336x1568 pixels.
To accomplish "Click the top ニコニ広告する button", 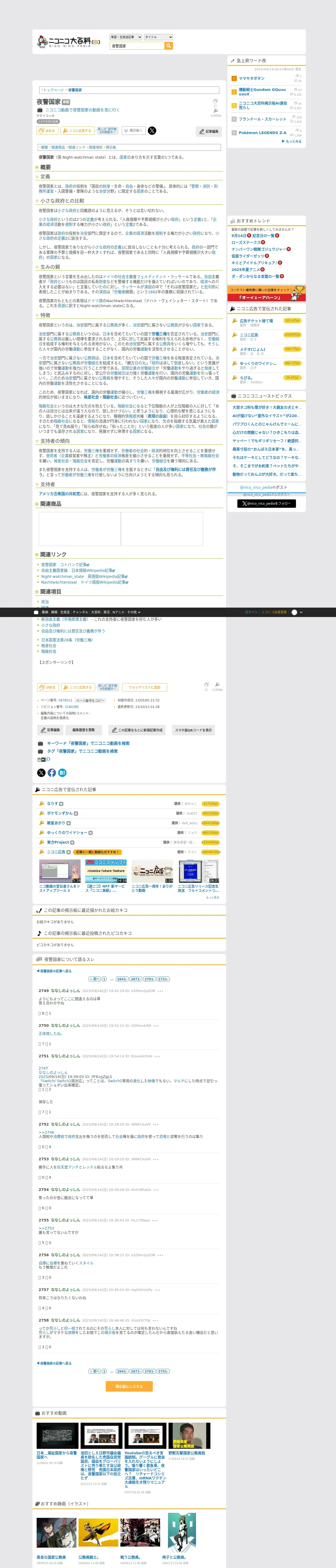I will (x=77, y=130).
